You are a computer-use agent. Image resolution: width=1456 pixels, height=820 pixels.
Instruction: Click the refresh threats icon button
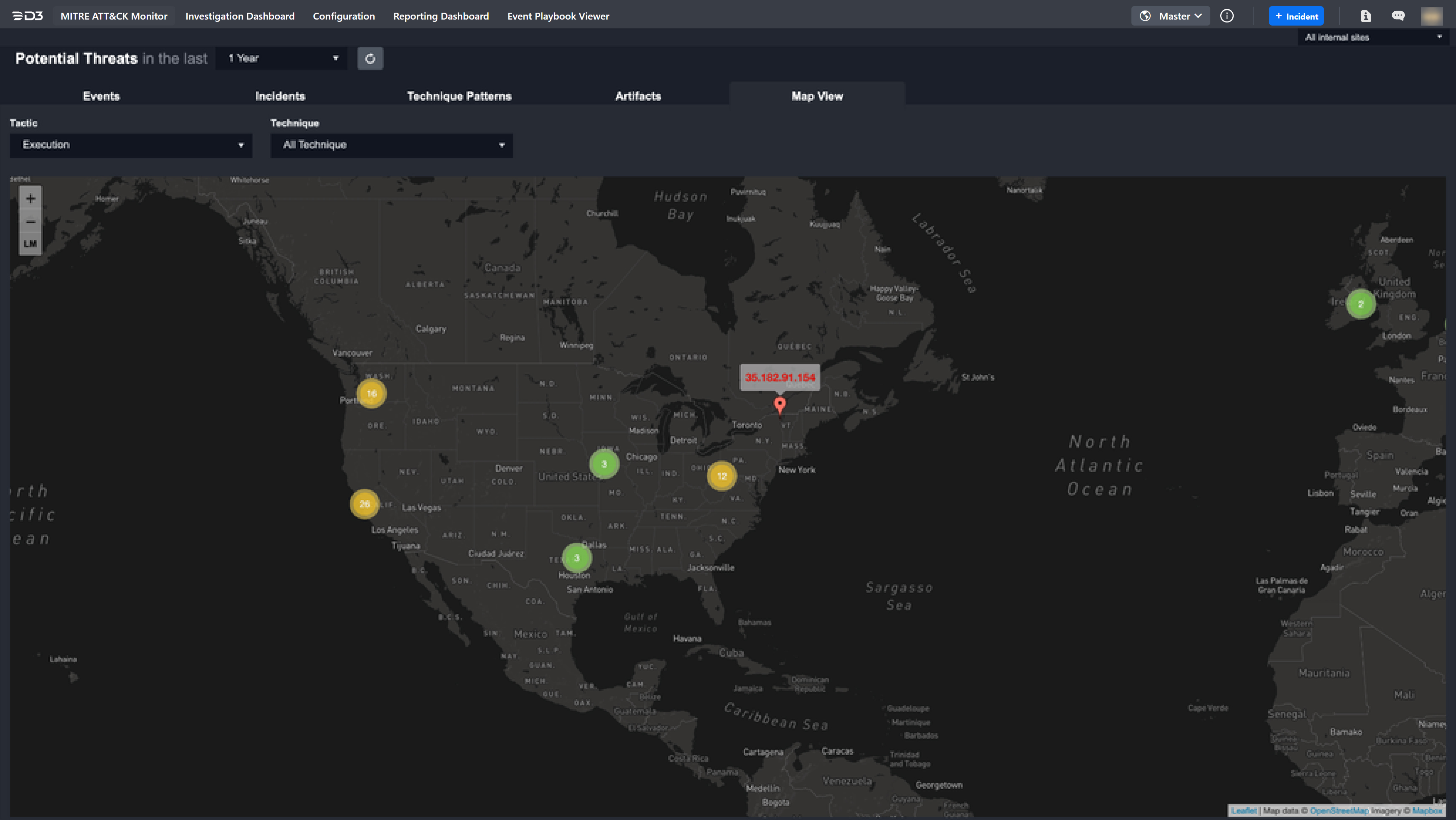click(370, 58)
